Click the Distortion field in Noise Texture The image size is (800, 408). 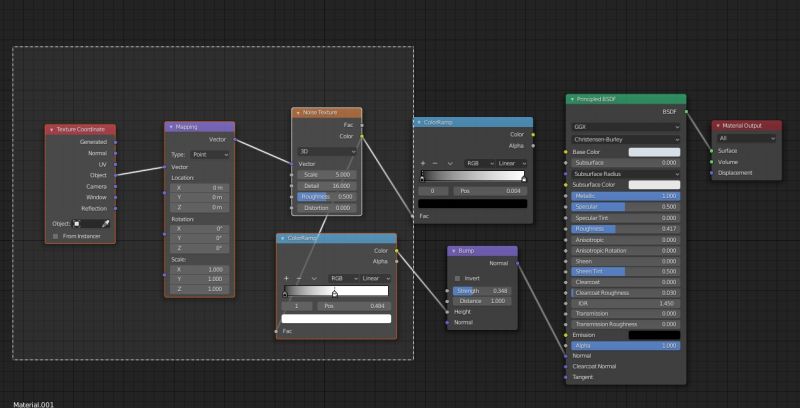pos(327,208)
